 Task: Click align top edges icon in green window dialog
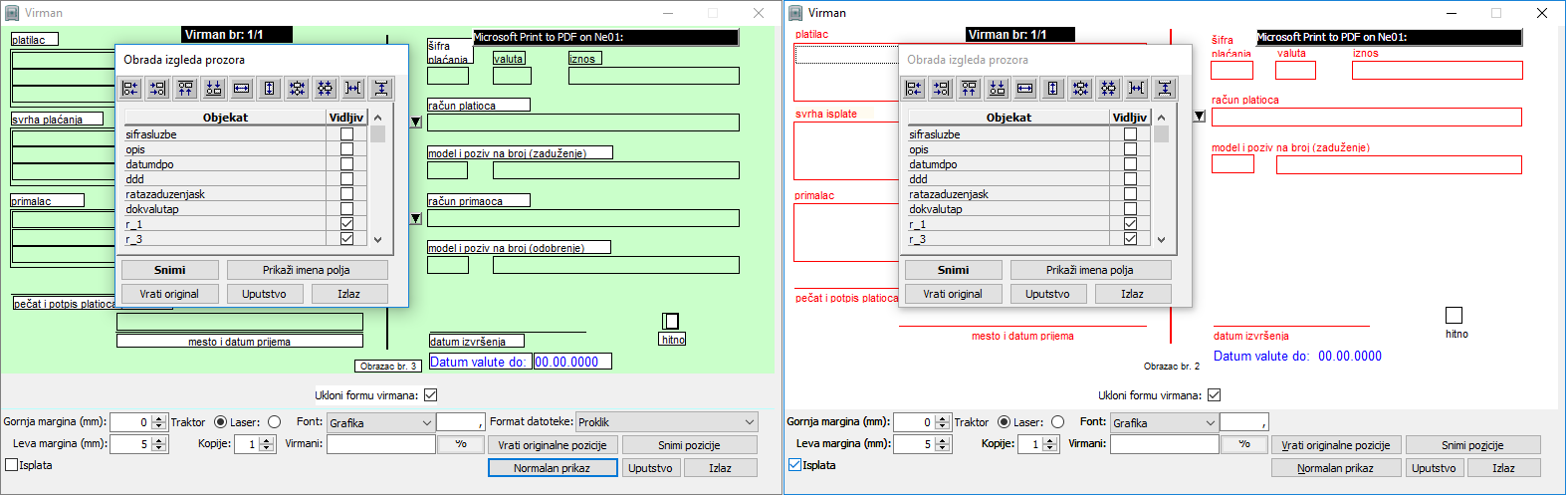186,89
